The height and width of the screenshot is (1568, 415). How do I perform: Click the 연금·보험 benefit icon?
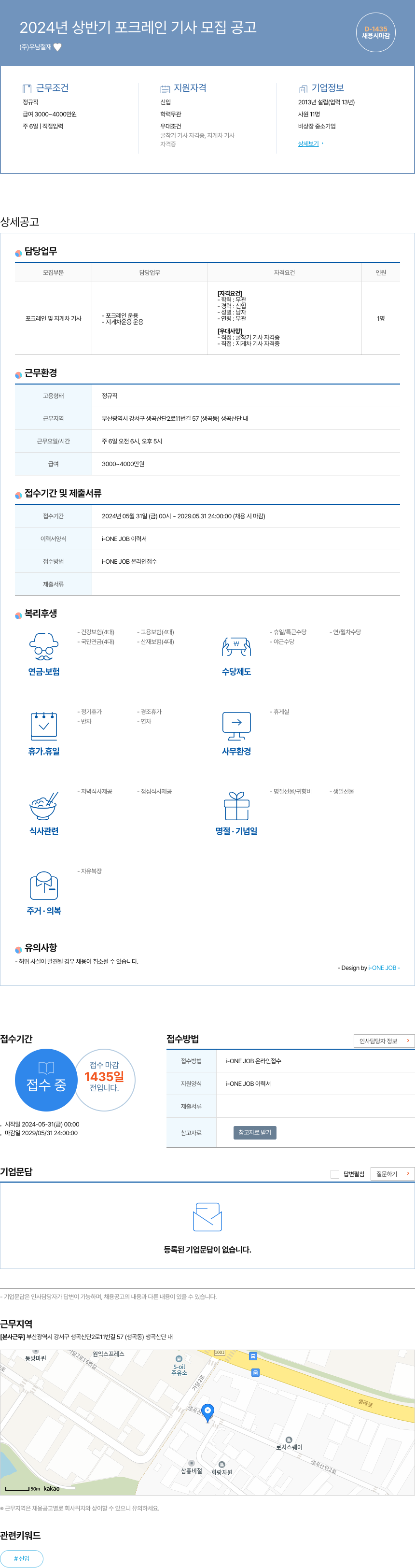tap(44, 646)
